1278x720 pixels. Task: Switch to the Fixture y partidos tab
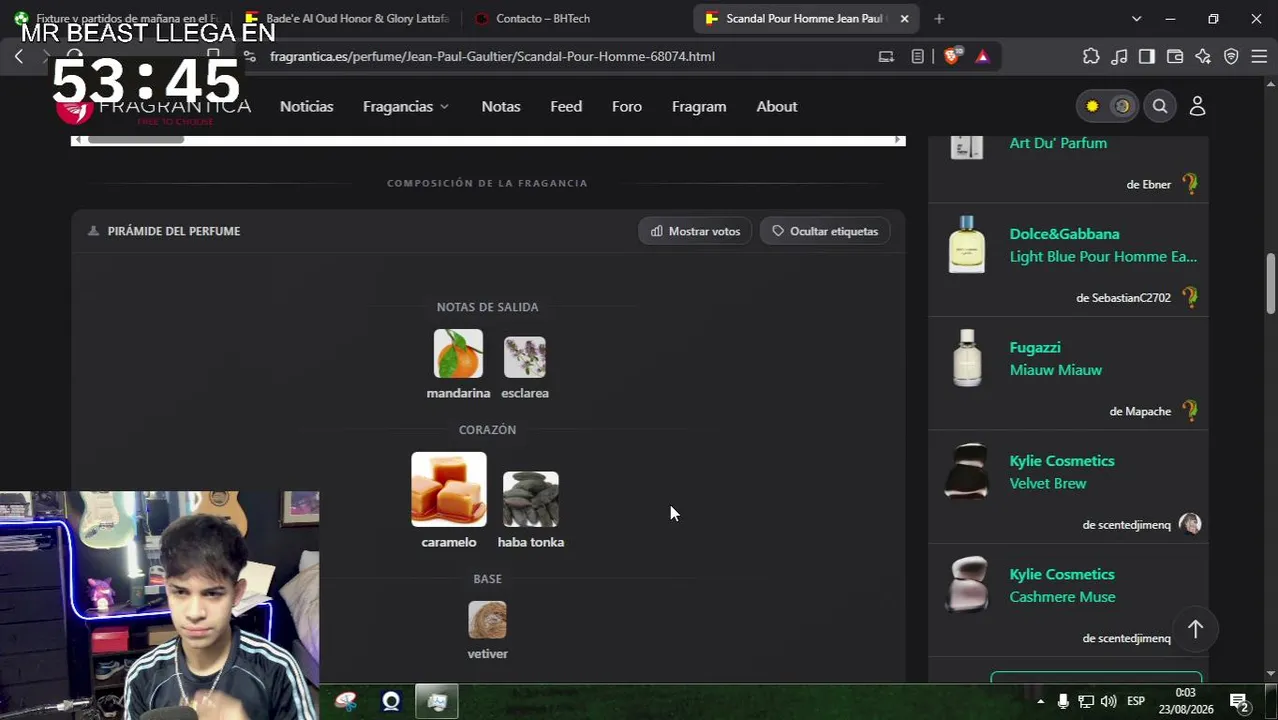tap(117, 18)
